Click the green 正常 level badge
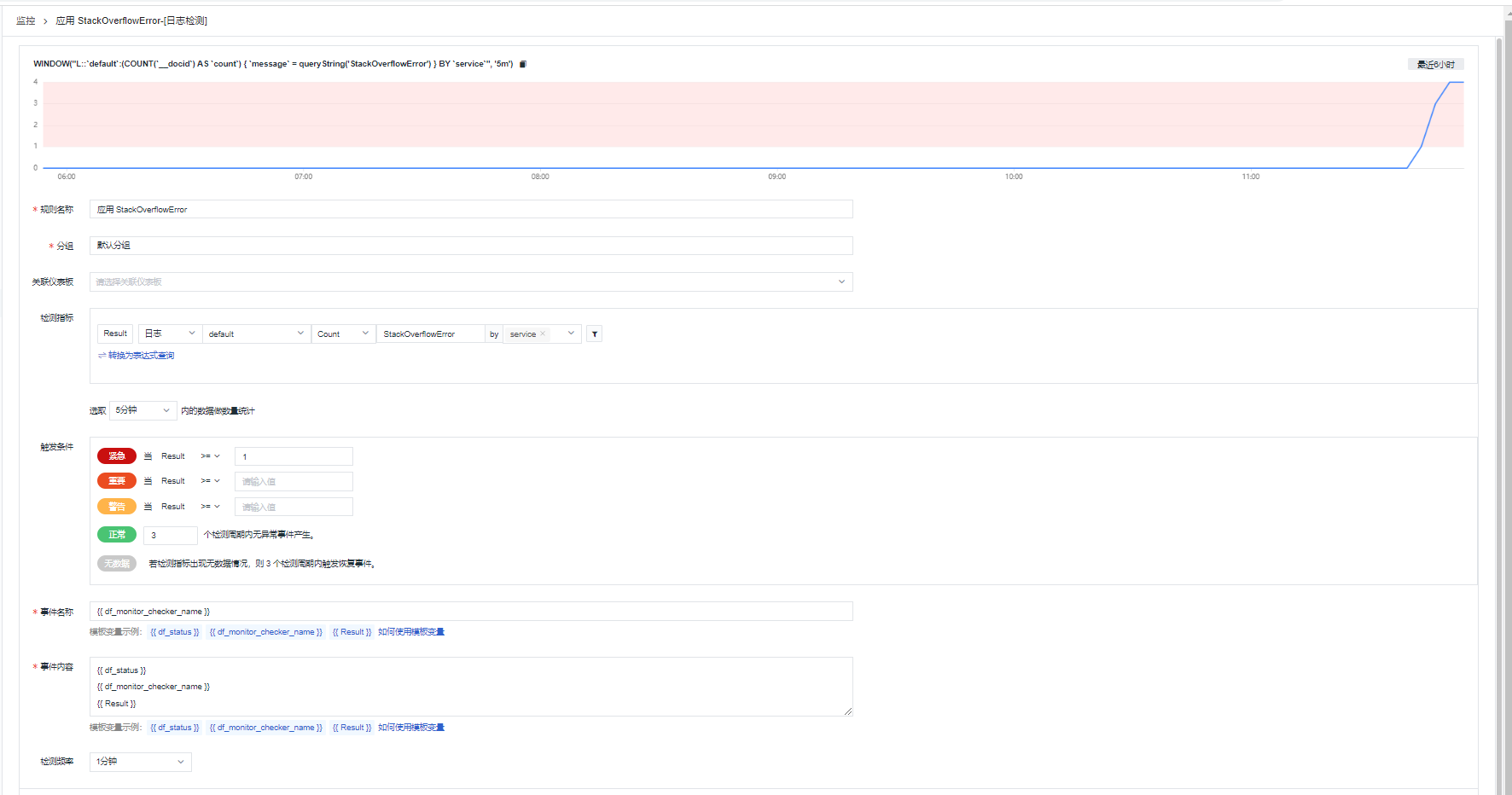The image size is (1512, 795). tap(117, 535)
